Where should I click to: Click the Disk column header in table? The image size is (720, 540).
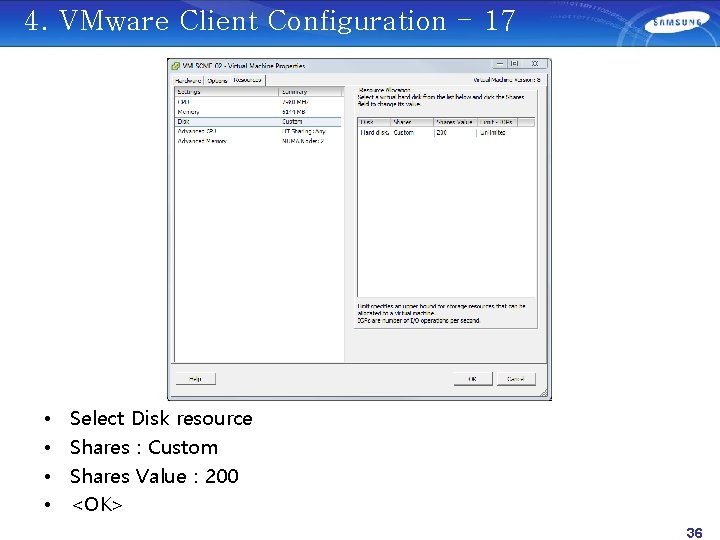coord(374,122)
